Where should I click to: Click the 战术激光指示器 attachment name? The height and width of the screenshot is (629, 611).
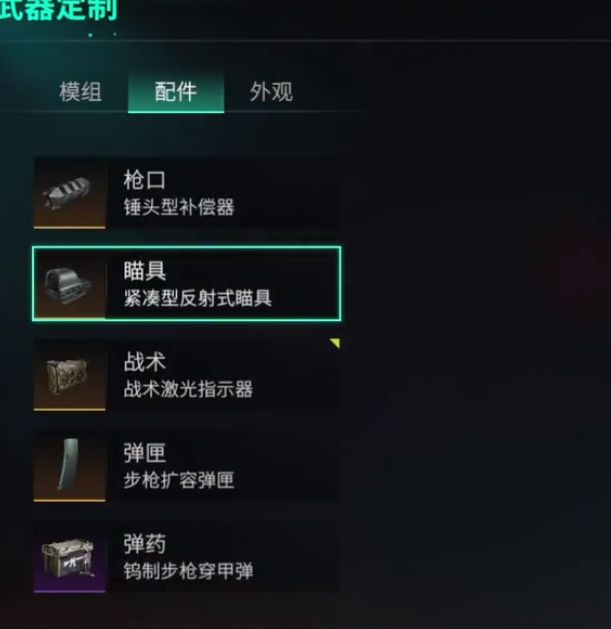point(188,390)
